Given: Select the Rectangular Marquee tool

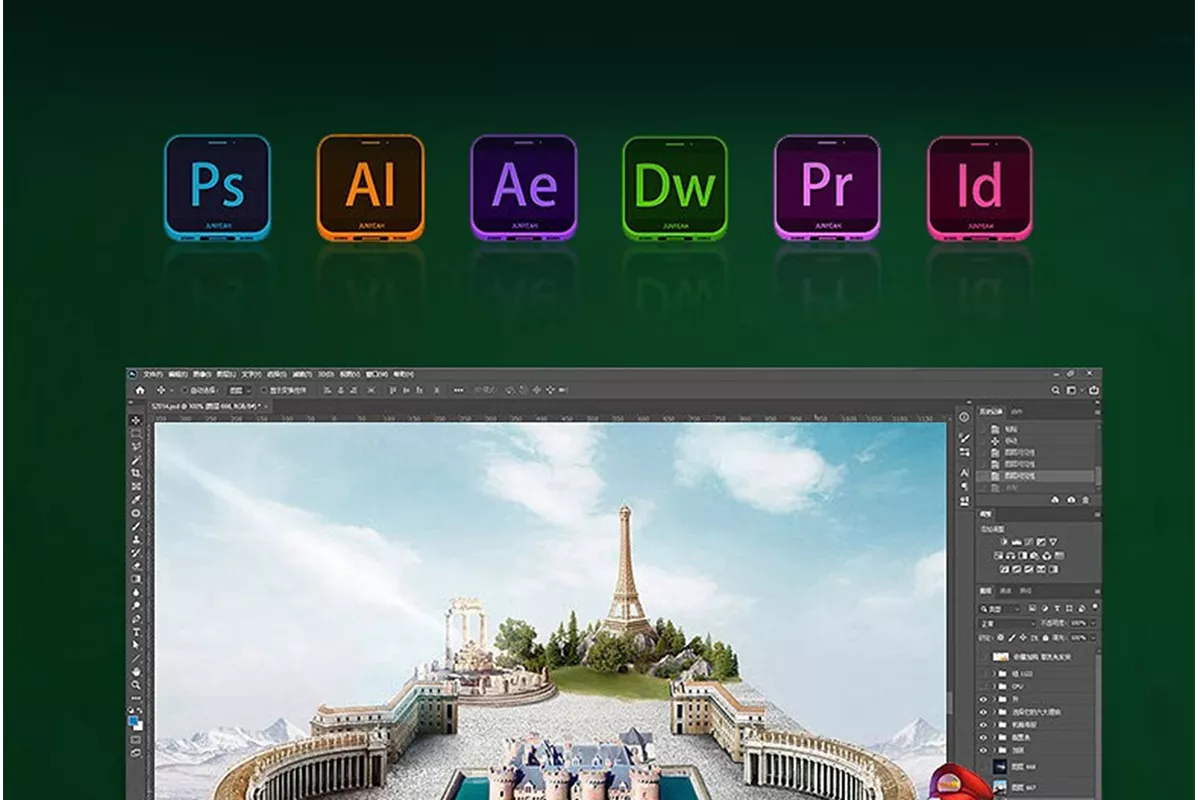Looking at the screenshot, I should coord(137,434).
